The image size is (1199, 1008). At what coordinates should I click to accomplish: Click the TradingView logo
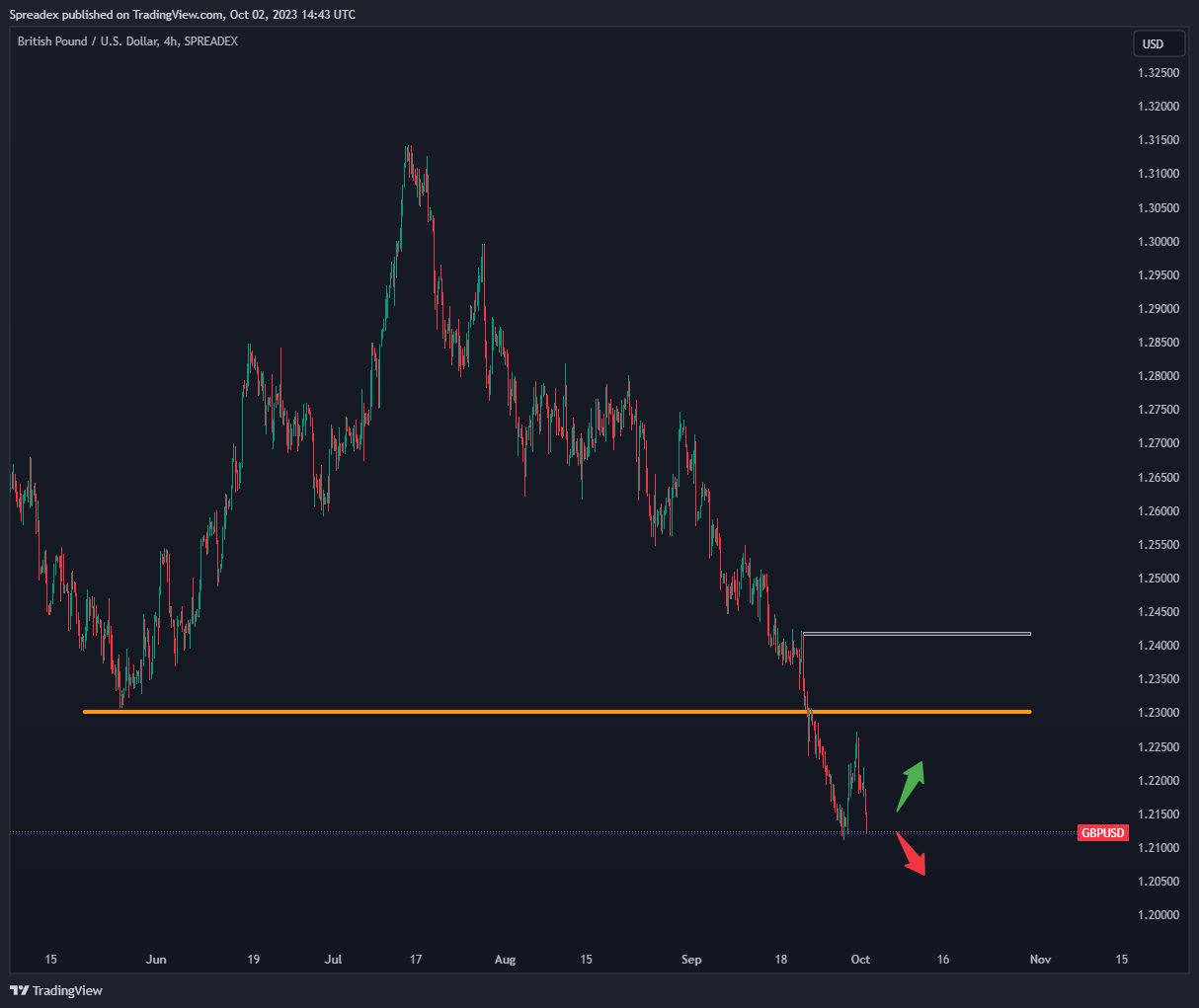point(56,990)
